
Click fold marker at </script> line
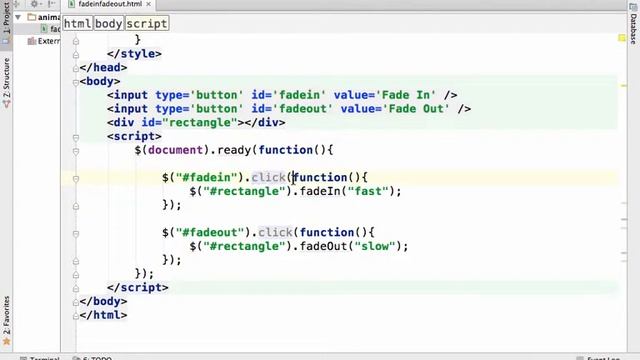coord(76,289)
